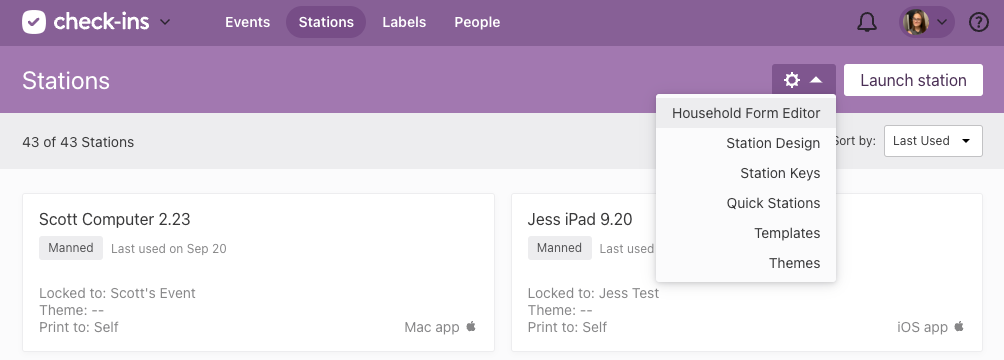This screenshot has width=1004, height=360.
Task: Select the Stations tab
Action: click(326, 22)
